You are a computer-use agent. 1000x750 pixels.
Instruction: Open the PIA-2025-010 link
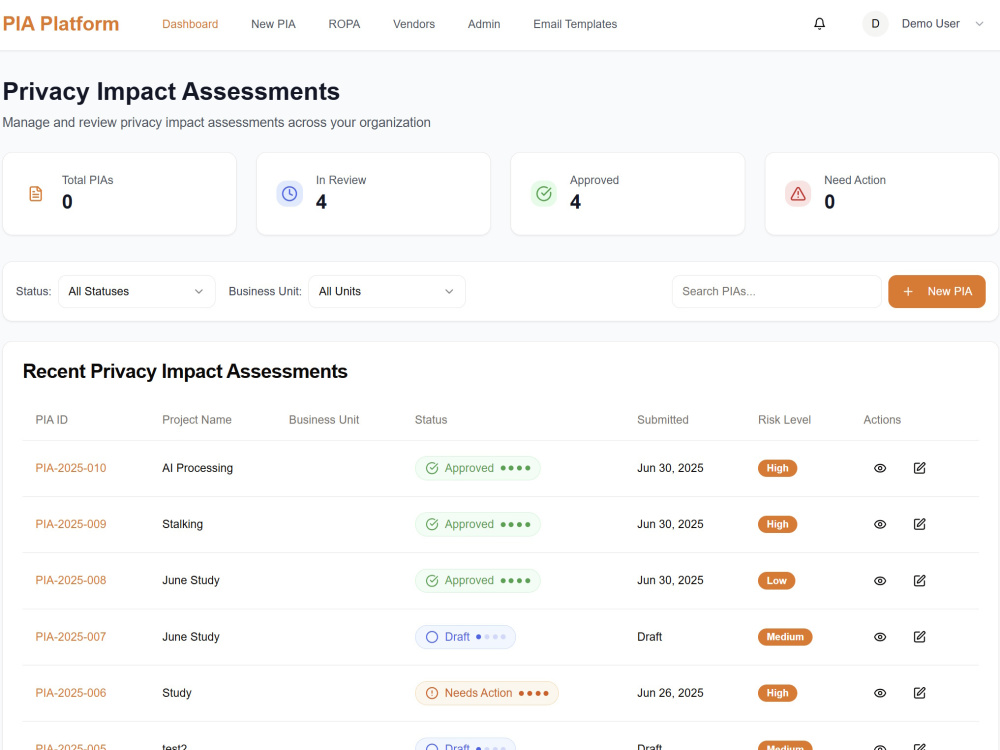[71, 468]
